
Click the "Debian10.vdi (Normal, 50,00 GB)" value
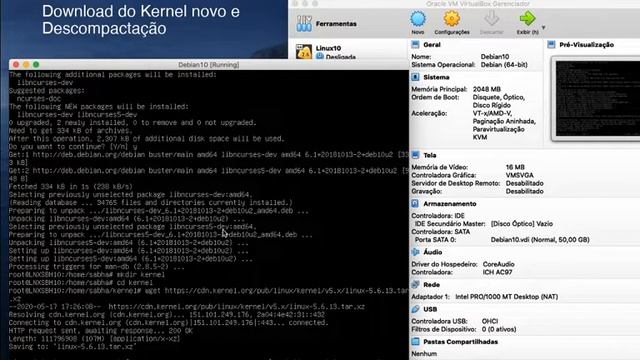[x=540, y=240]
